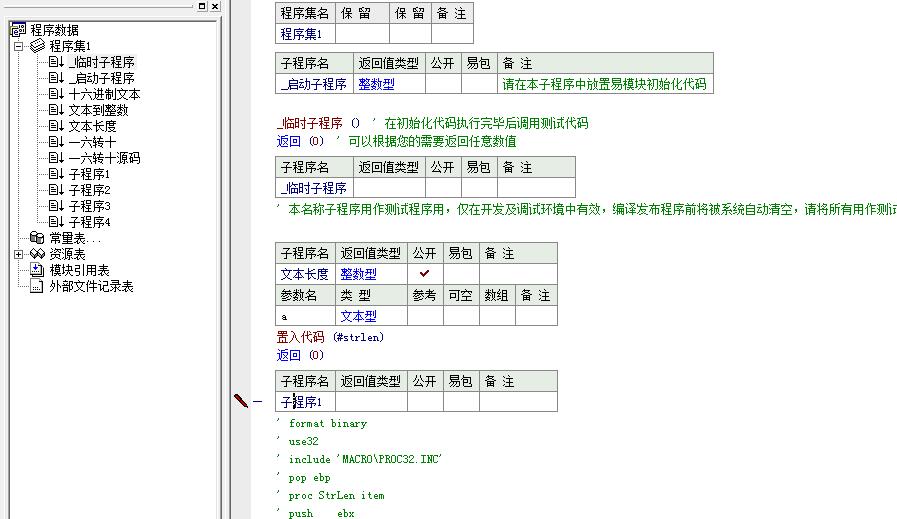897x519 pixels.
Task: Click the 易包 cell for 子程序1
Action: coord(461,402)
